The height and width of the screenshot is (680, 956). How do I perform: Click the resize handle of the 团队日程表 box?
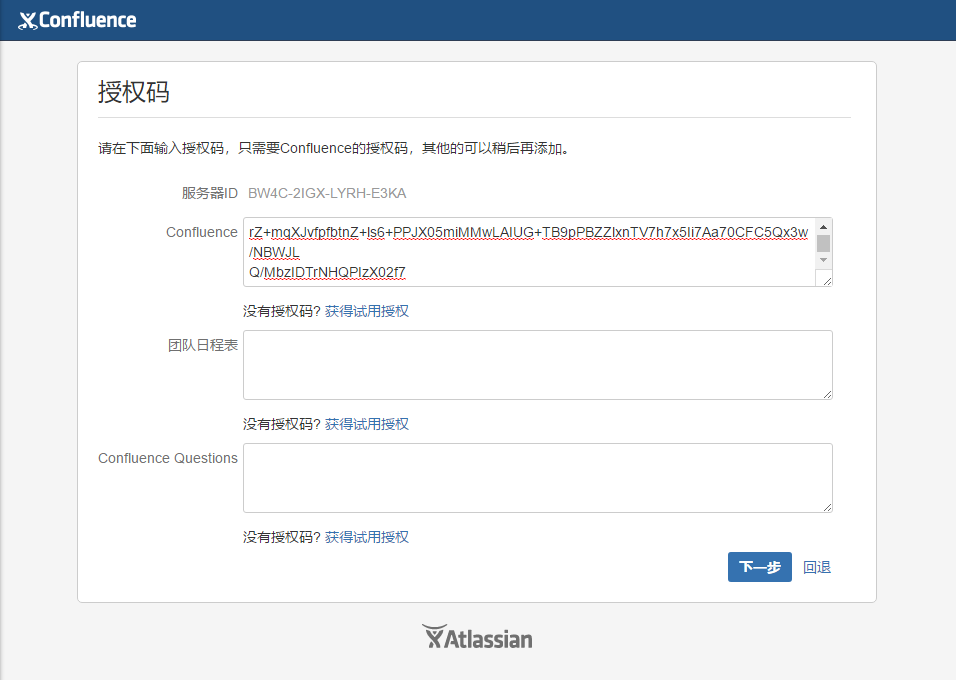click(827, 394)
